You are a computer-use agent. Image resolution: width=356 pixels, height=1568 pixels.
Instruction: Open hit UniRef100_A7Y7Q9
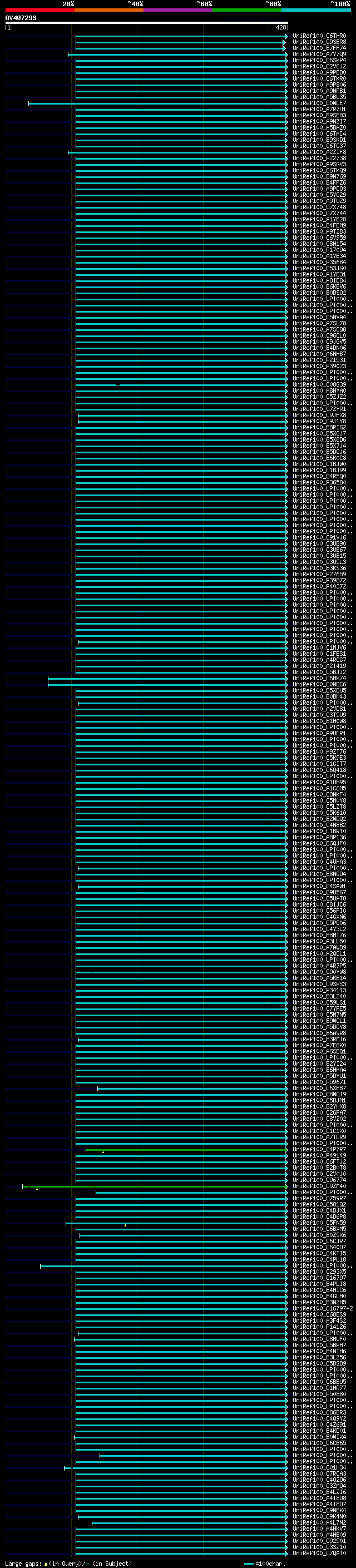tap(319, 54)
